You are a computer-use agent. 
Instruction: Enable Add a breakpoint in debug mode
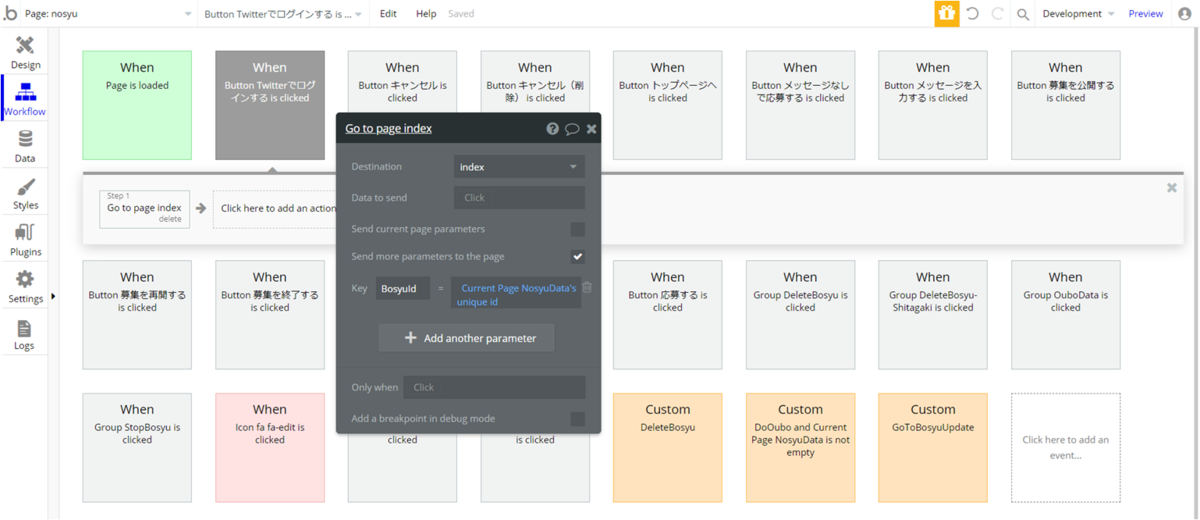(x=577, y=419)
